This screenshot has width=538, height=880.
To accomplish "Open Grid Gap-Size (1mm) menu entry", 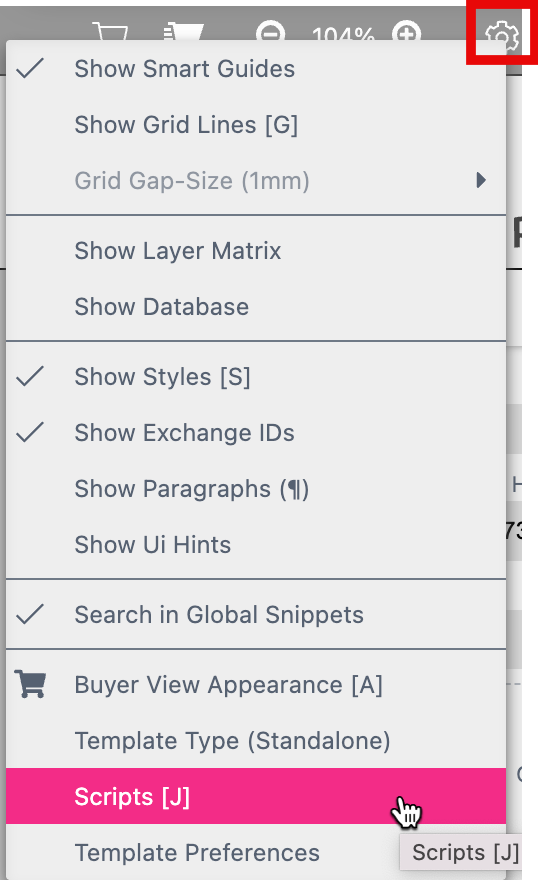I will 256,181.
